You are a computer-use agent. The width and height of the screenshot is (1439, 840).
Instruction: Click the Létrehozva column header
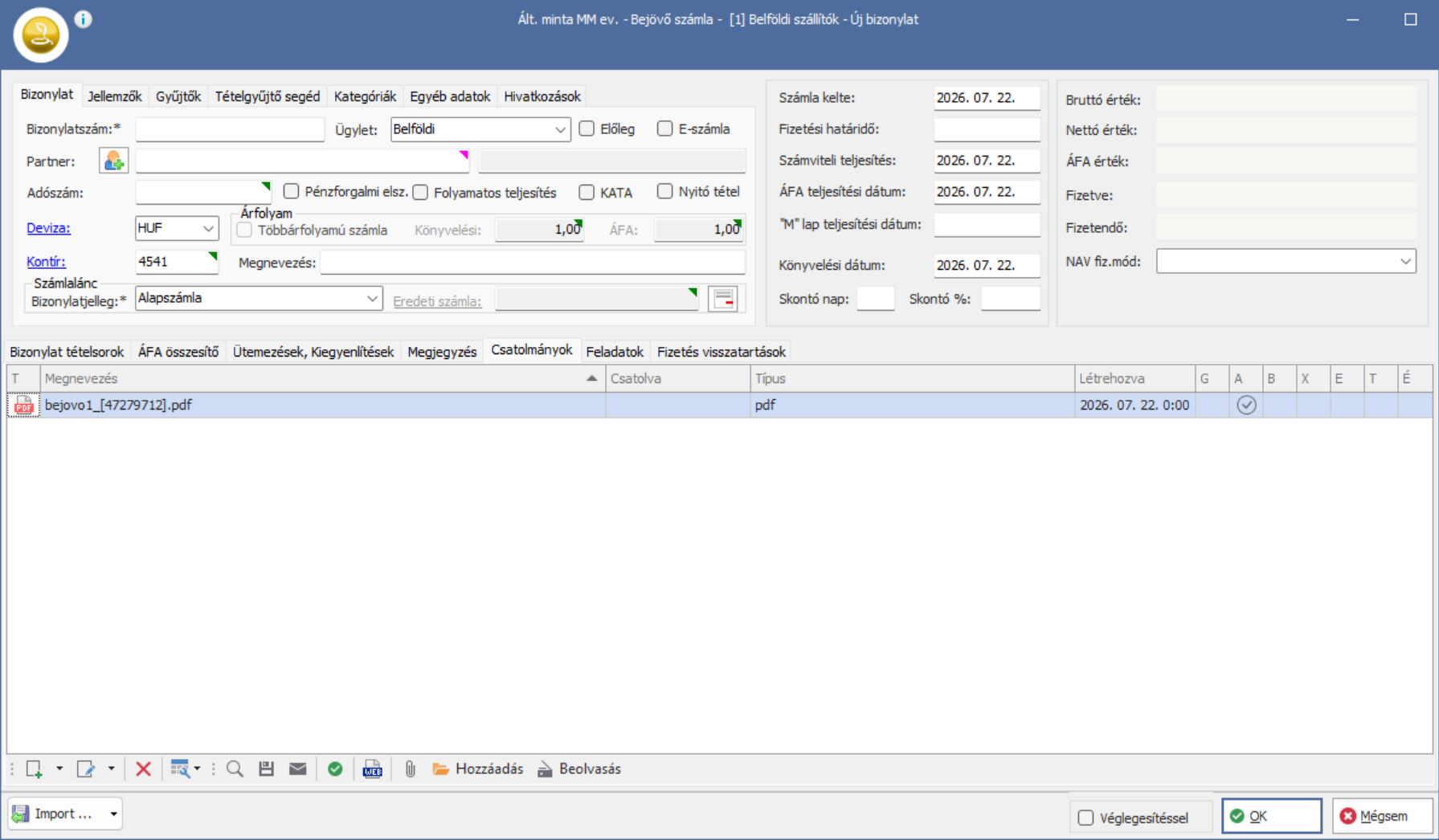(1134, 378)
